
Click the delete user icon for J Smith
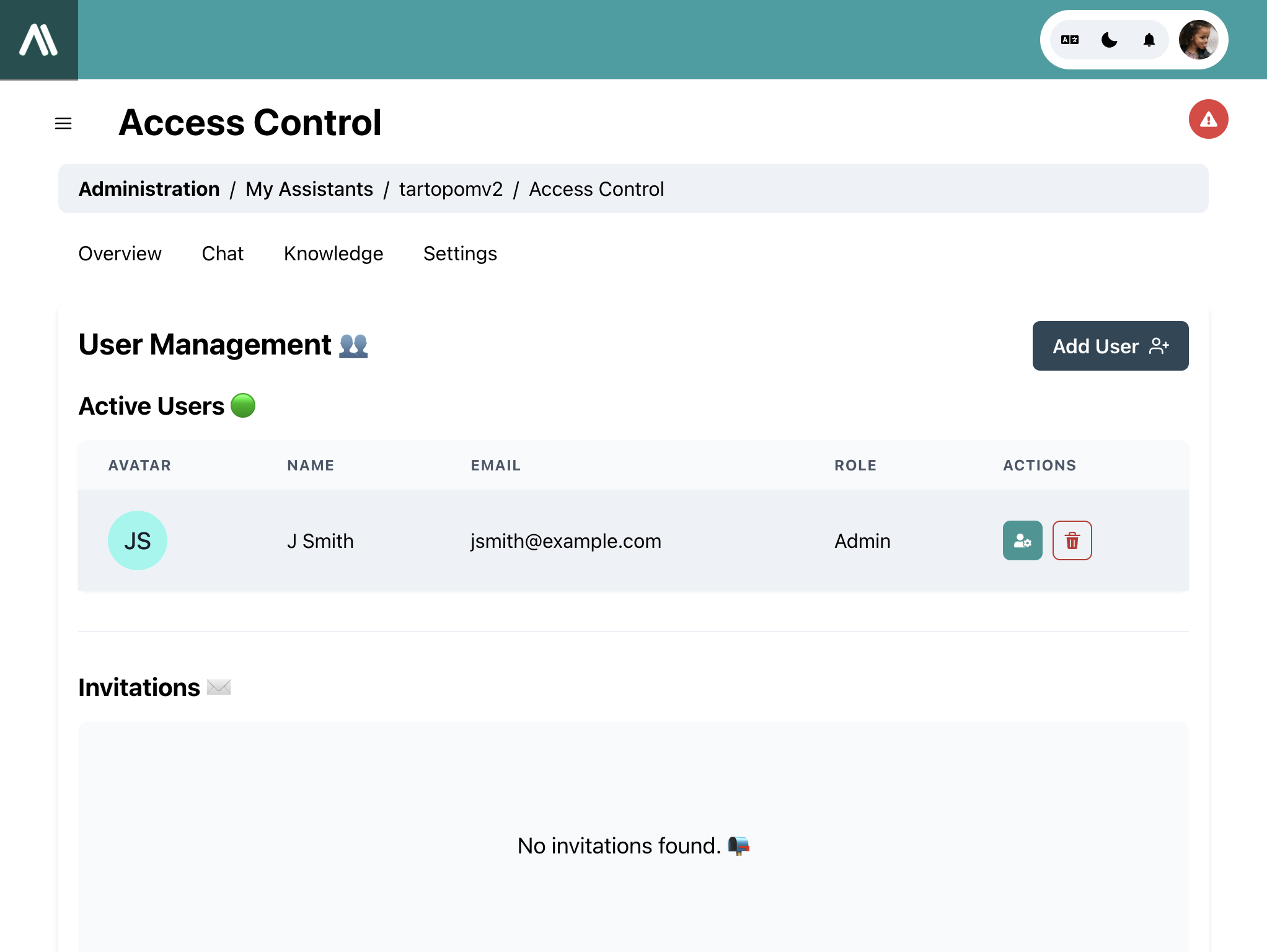1072,540
